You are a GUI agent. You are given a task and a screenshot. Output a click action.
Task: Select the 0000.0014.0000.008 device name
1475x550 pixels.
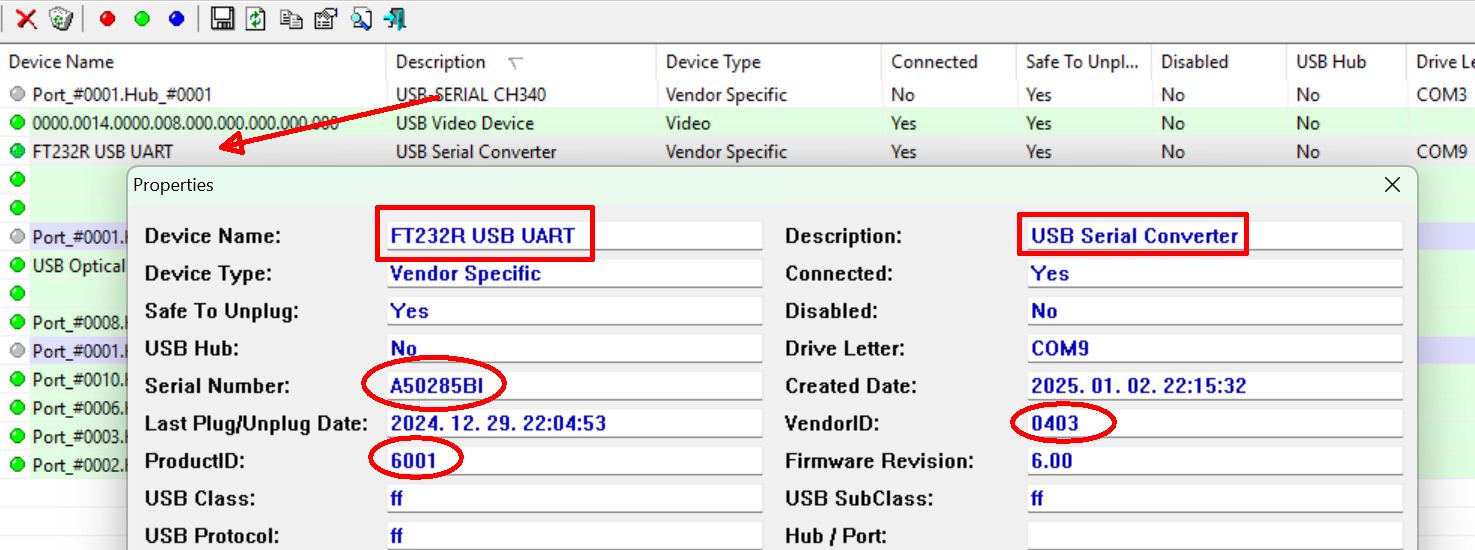tap(186, 124)
